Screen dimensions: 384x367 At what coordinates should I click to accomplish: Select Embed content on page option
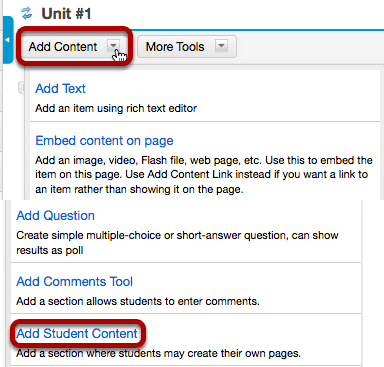pos(104,141)
